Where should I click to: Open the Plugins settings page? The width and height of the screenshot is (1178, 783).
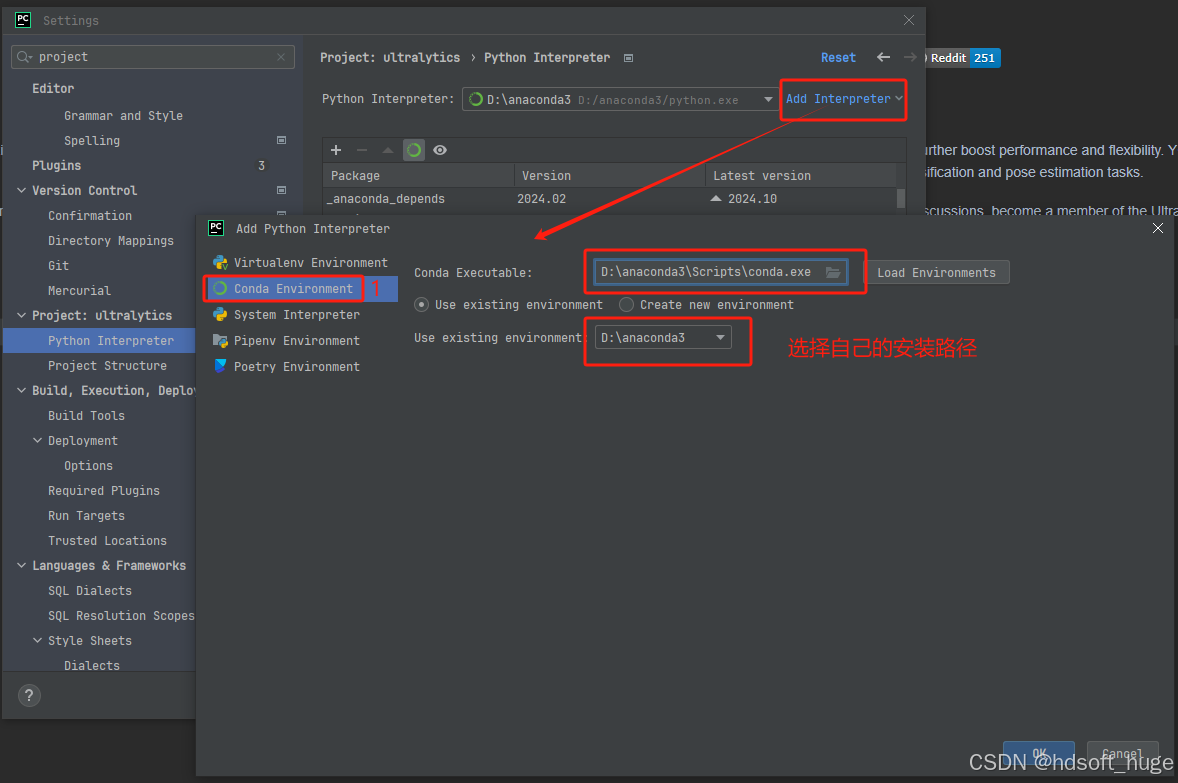[56, 165]
